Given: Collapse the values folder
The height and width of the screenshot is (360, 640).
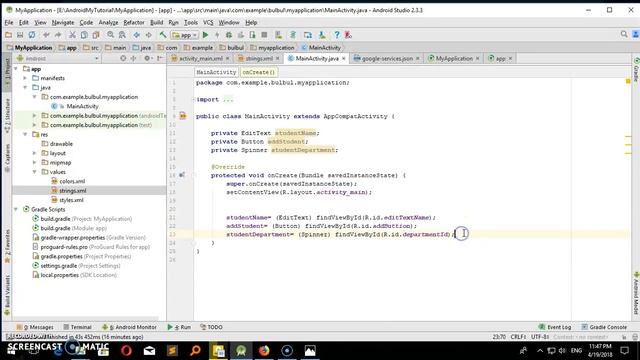Looking at the screenshot, I should 35,172.
